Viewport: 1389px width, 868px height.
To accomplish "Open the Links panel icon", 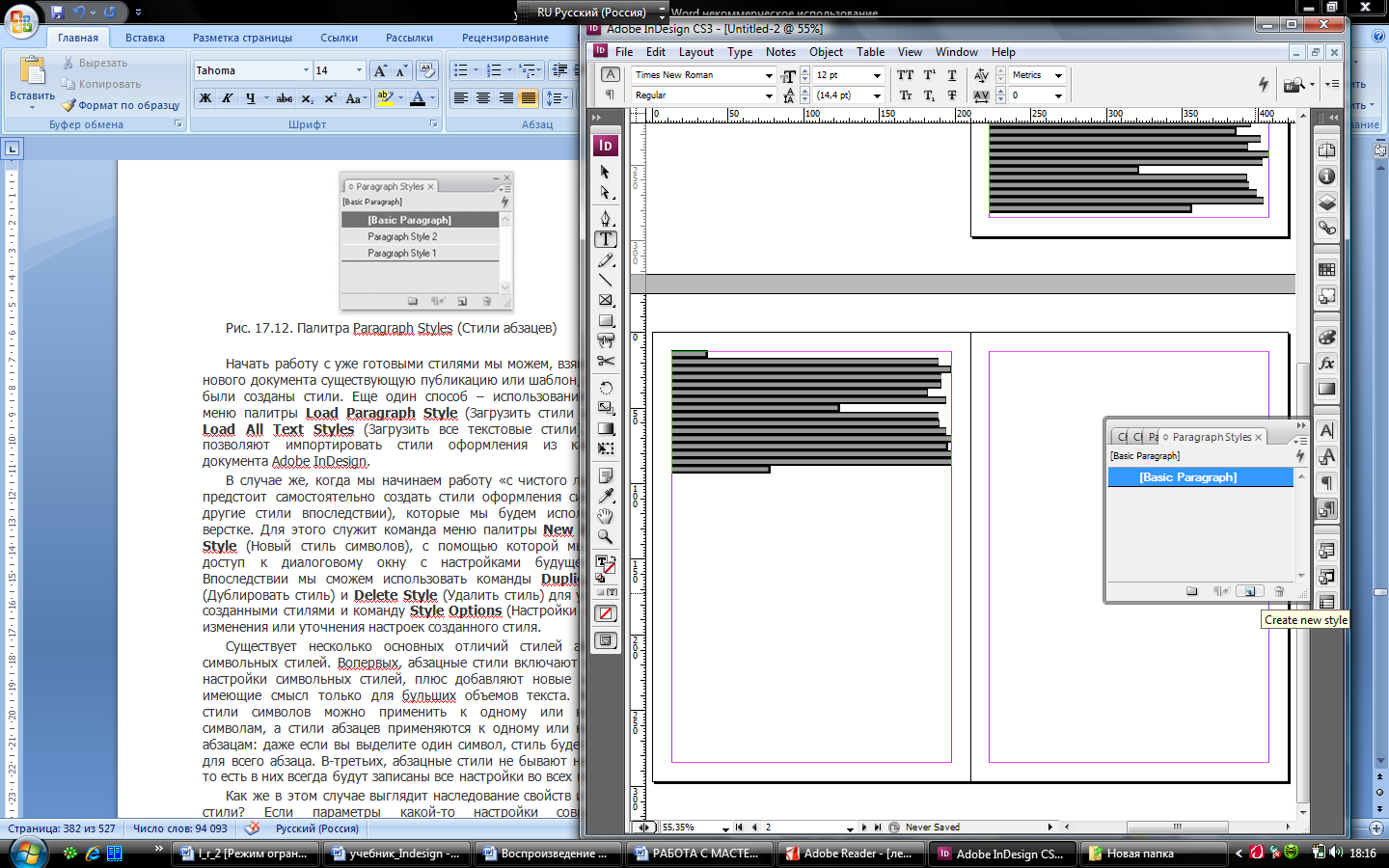I will (1327, 228).
